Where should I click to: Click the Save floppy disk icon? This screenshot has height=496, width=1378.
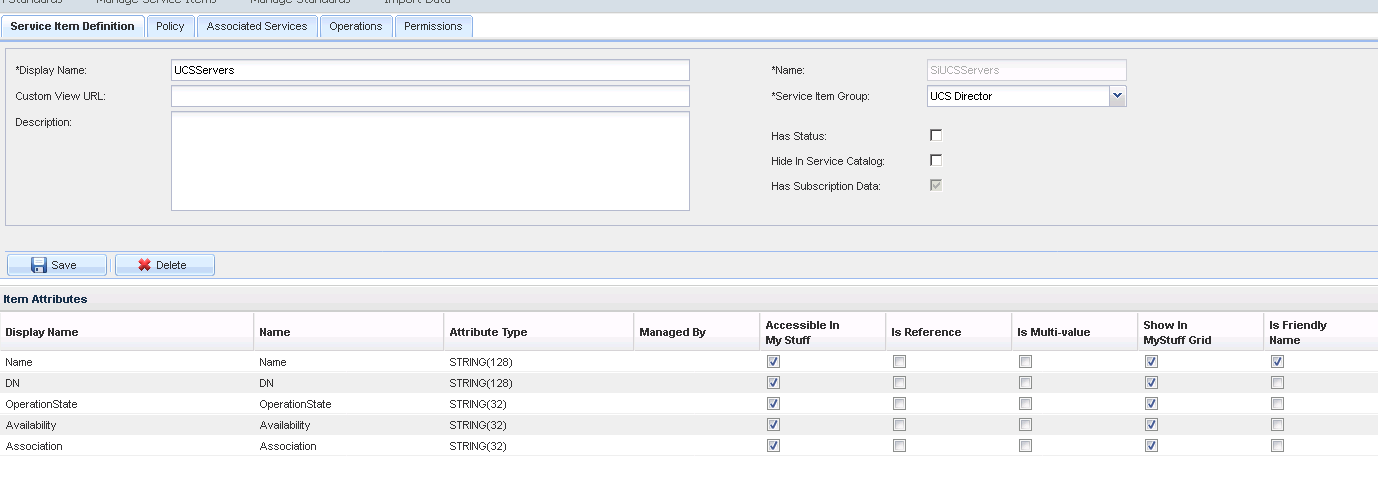[39, 265]
